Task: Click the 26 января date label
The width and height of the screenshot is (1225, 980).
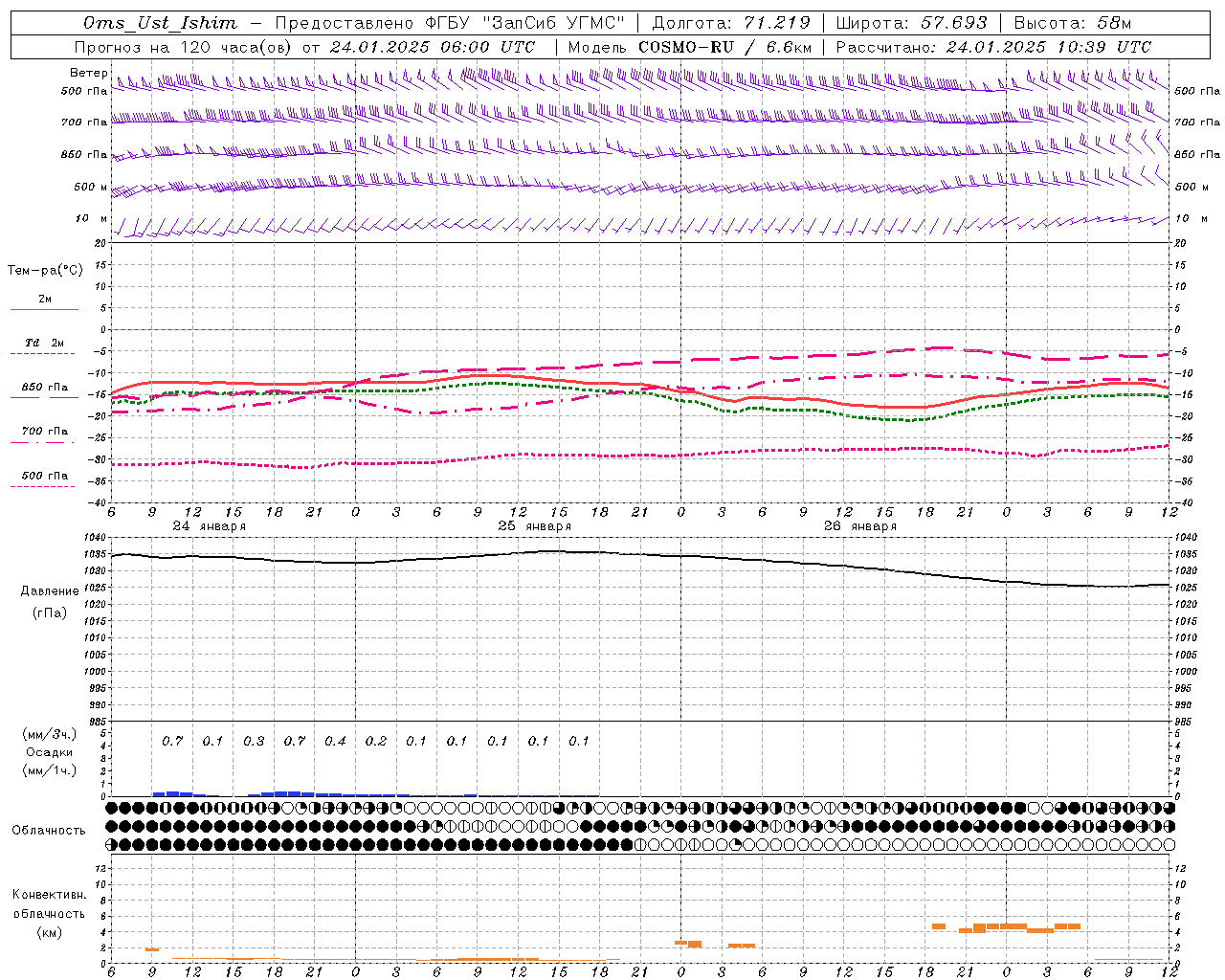Action: pyautogui.click(x=859, y=526)
